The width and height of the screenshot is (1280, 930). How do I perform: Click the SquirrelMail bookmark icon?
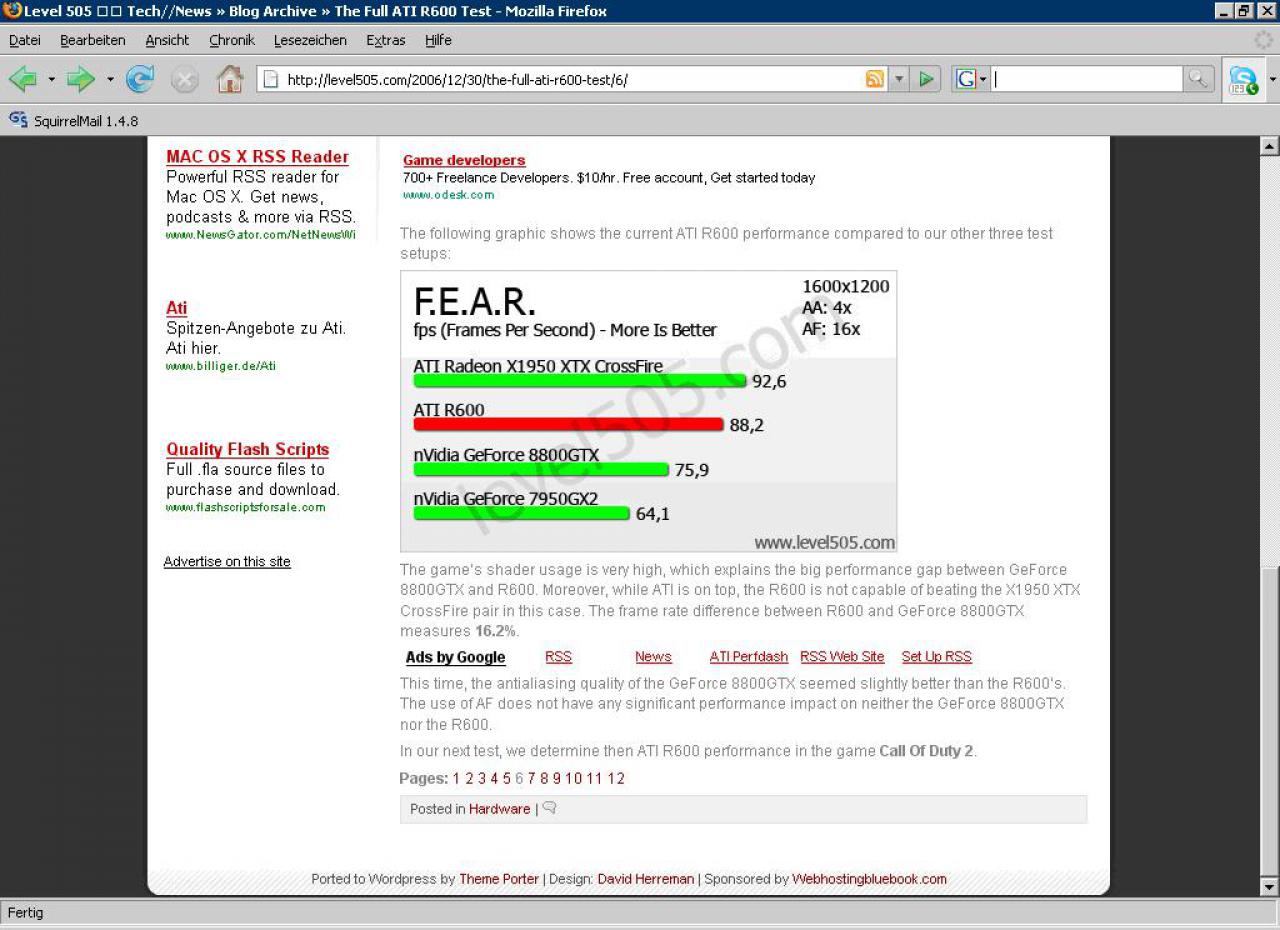point(18,120)
